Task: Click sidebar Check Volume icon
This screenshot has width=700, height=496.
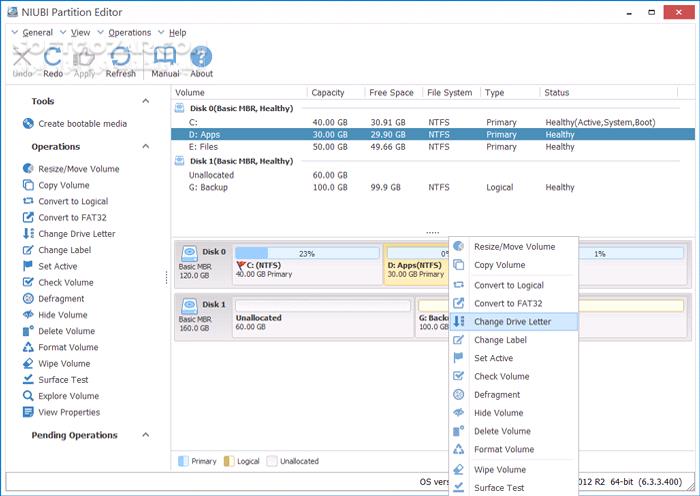Action: point(28,282)
